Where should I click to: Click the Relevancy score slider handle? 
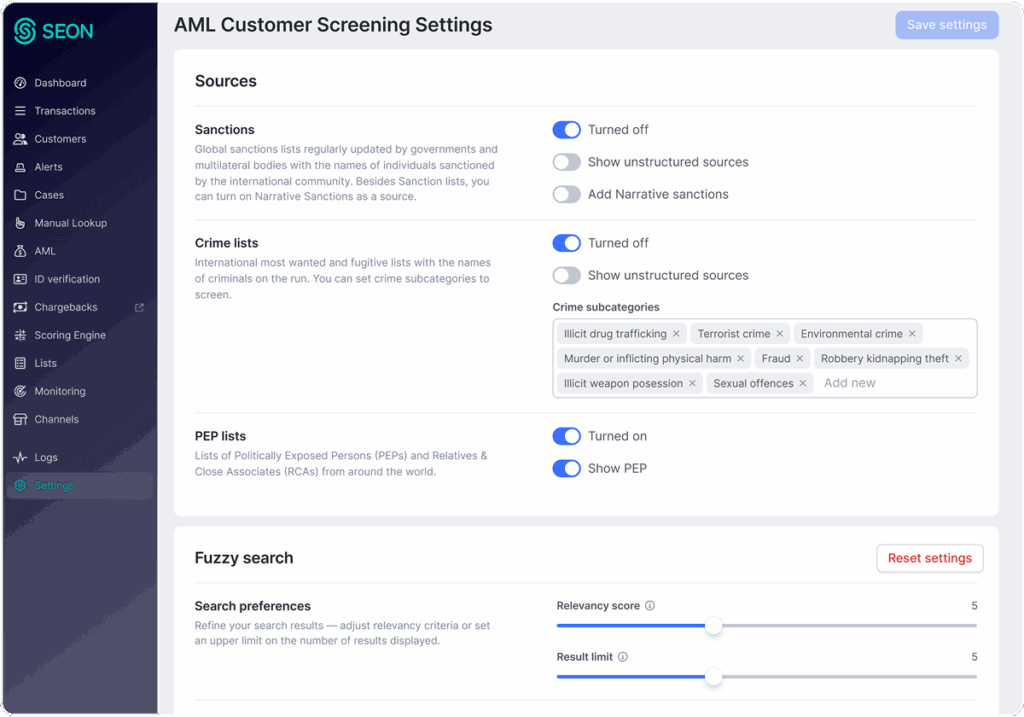point(714,626)
